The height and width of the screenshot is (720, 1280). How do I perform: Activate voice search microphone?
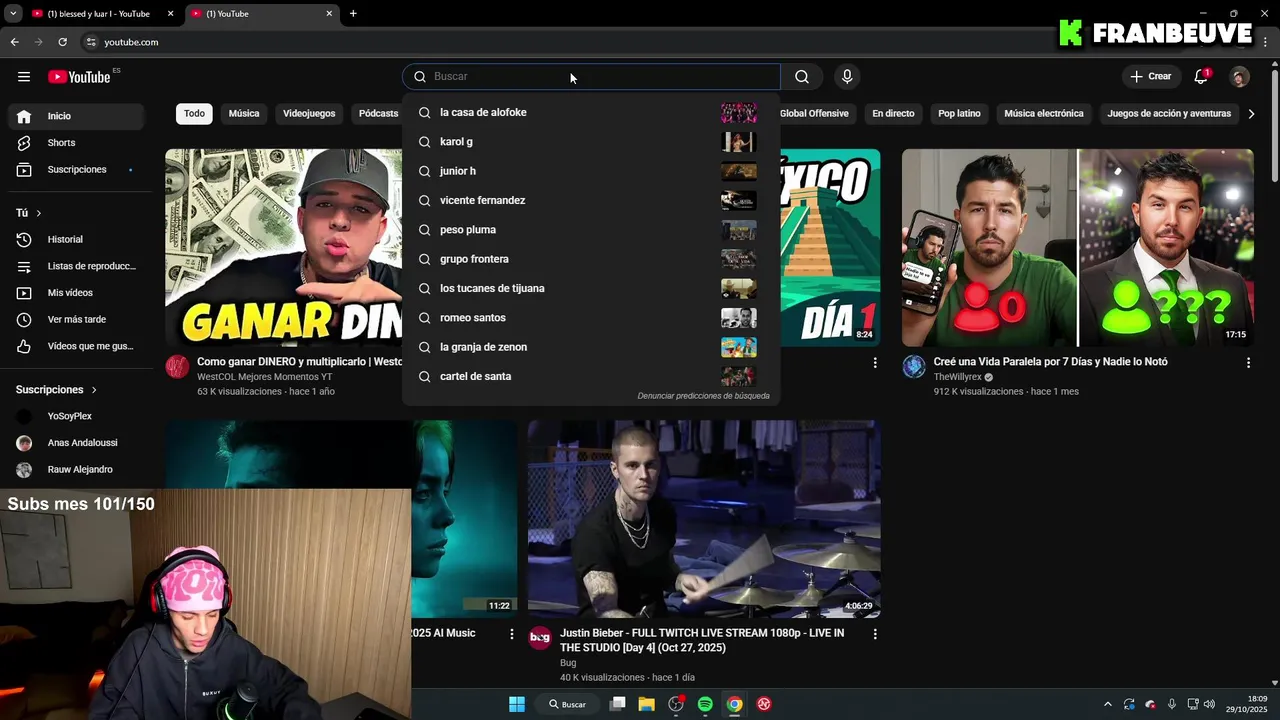point(847,77)
